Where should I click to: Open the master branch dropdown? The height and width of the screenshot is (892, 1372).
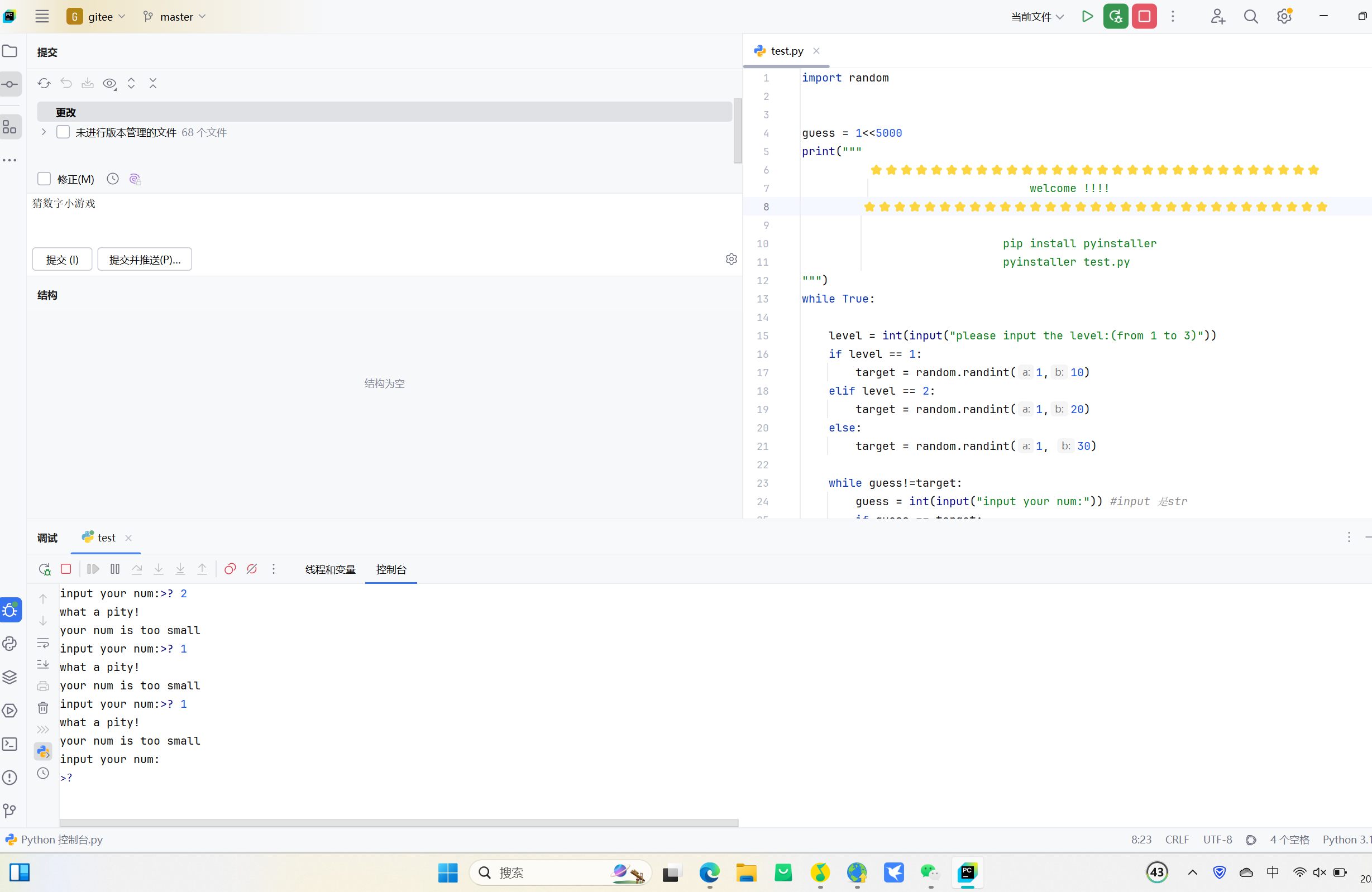pyautogui.click(x=175, y=16)
